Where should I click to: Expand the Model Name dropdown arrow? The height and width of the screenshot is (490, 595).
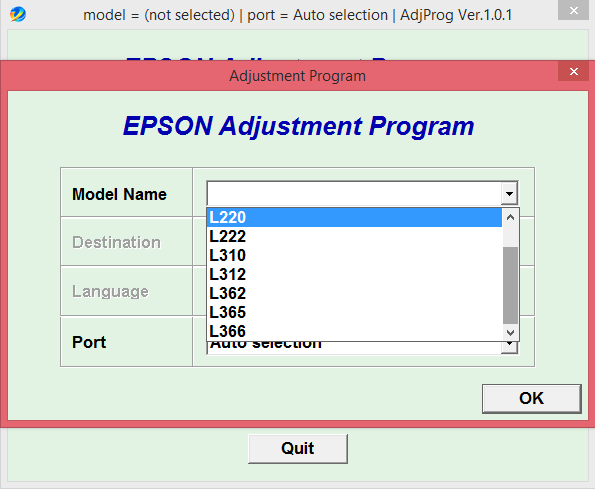coord(509,194)
